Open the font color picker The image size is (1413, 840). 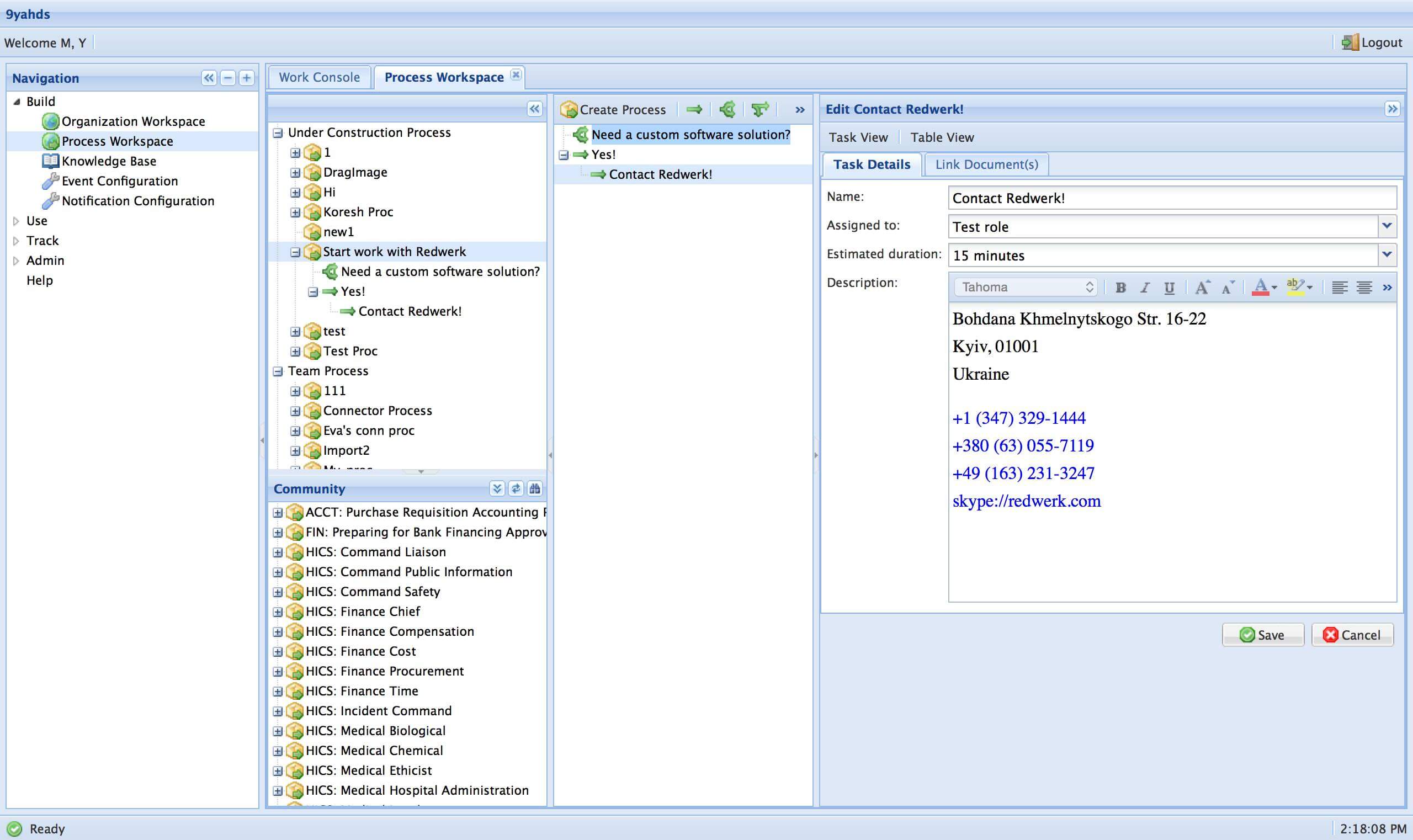point(1263,287)
